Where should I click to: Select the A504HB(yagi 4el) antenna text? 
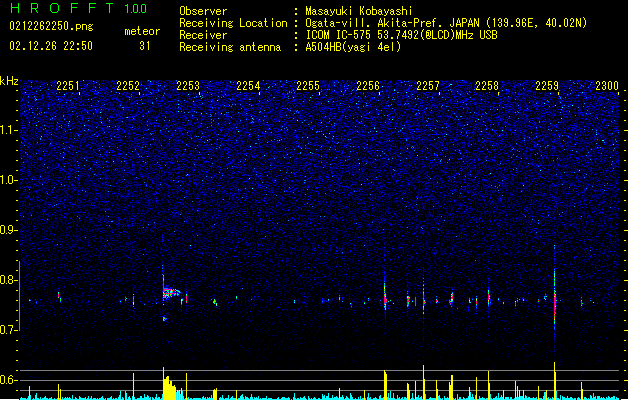coord(353,47)
